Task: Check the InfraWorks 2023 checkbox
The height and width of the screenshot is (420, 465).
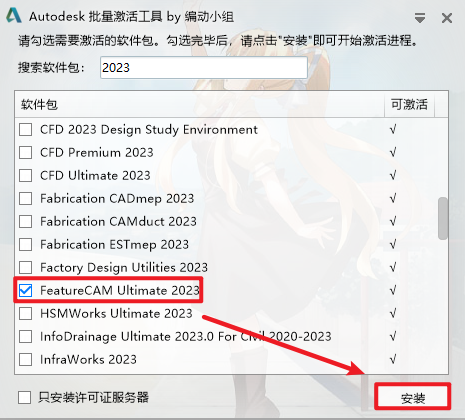Action: [x=26, y=359]
